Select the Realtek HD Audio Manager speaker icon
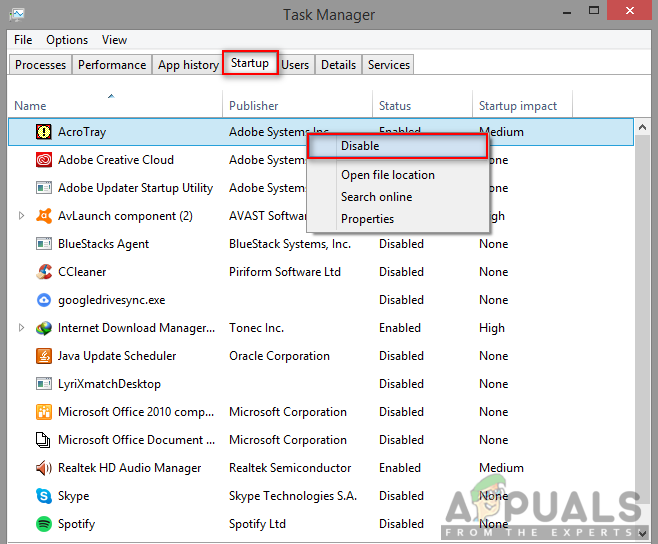658x544 pixels. tap(43, 468)
